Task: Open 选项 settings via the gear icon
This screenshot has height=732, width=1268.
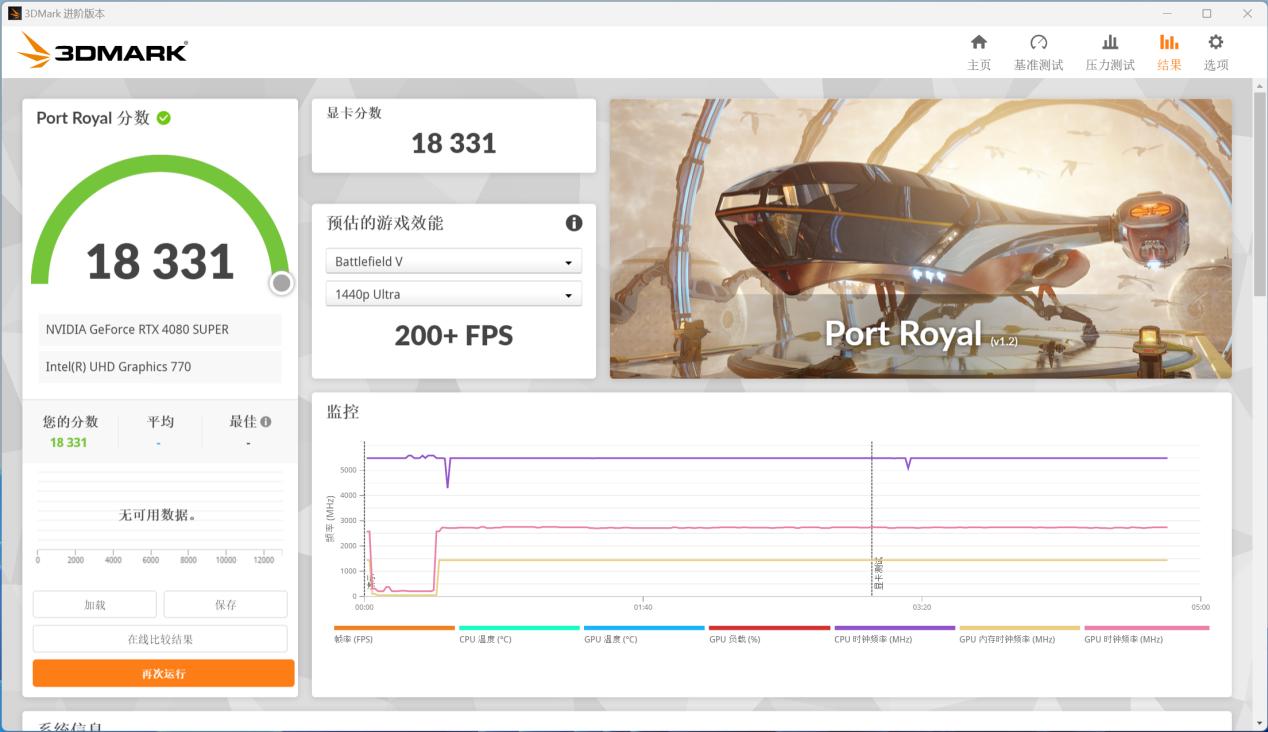Action: tap(1215, 52)
